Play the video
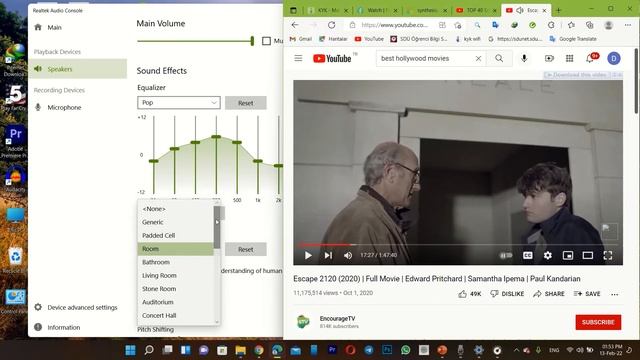Viewport: 640px width, 360px height. pyautogui.click(x=308, y=256)
